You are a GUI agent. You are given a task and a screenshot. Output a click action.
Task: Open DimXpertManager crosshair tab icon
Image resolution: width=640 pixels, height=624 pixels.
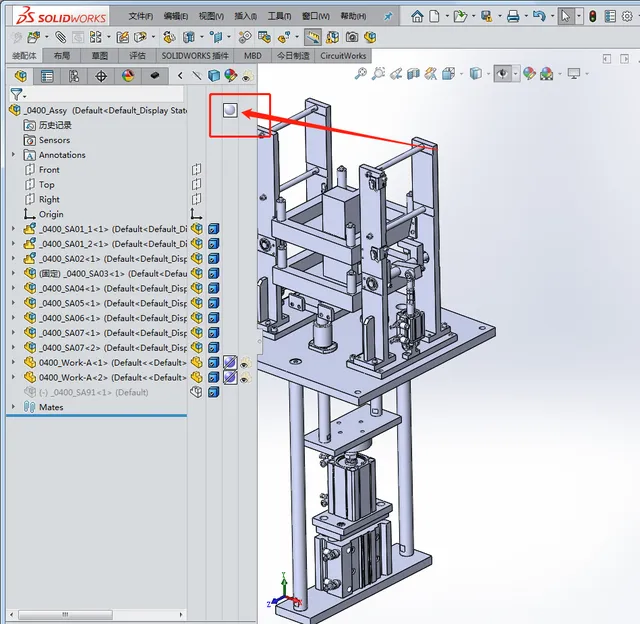tap(101, 76)
